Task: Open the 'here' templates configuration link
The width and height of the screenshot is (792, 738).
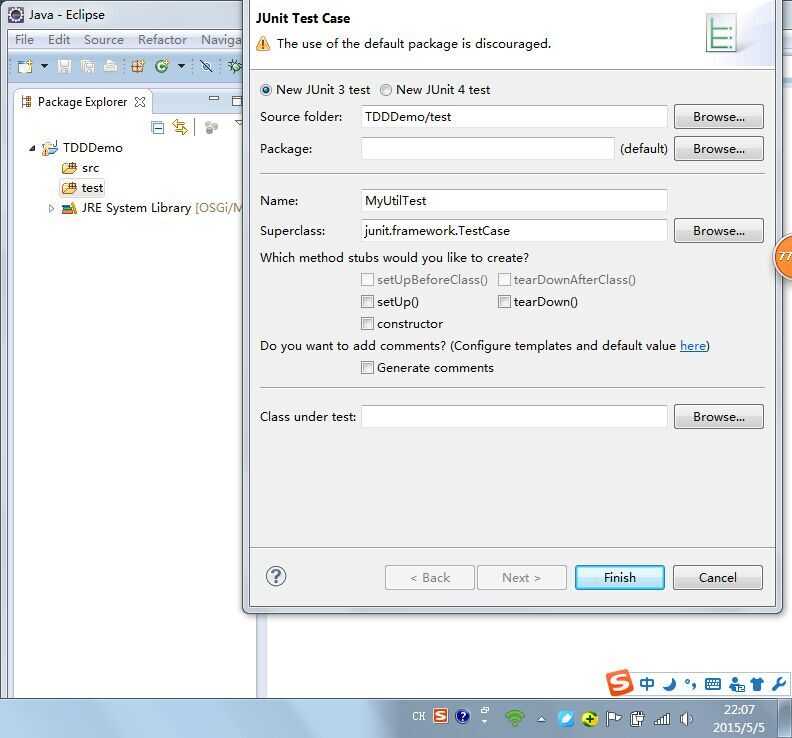Action: point(692,346)
